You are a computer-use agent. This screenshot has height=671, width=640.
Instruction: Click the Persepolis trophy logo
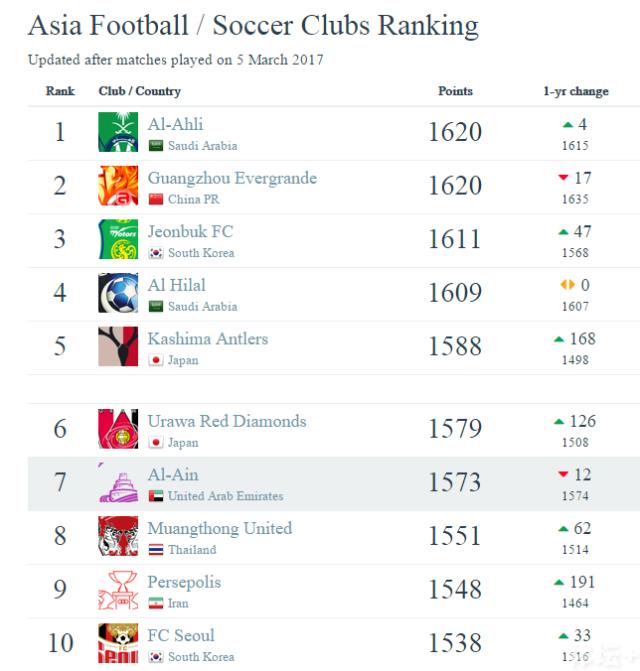click(118, 590)
